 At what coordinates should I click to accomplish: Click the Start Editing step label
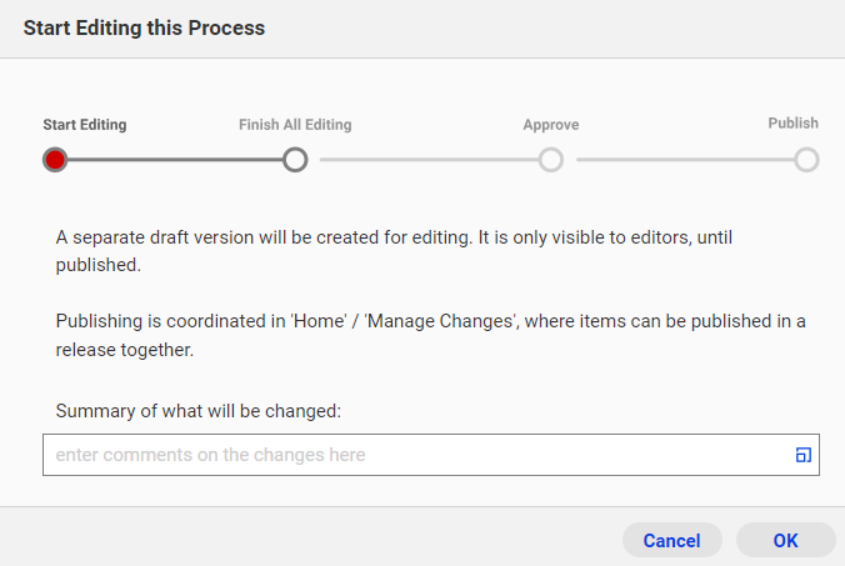click(x=85, y=125)
